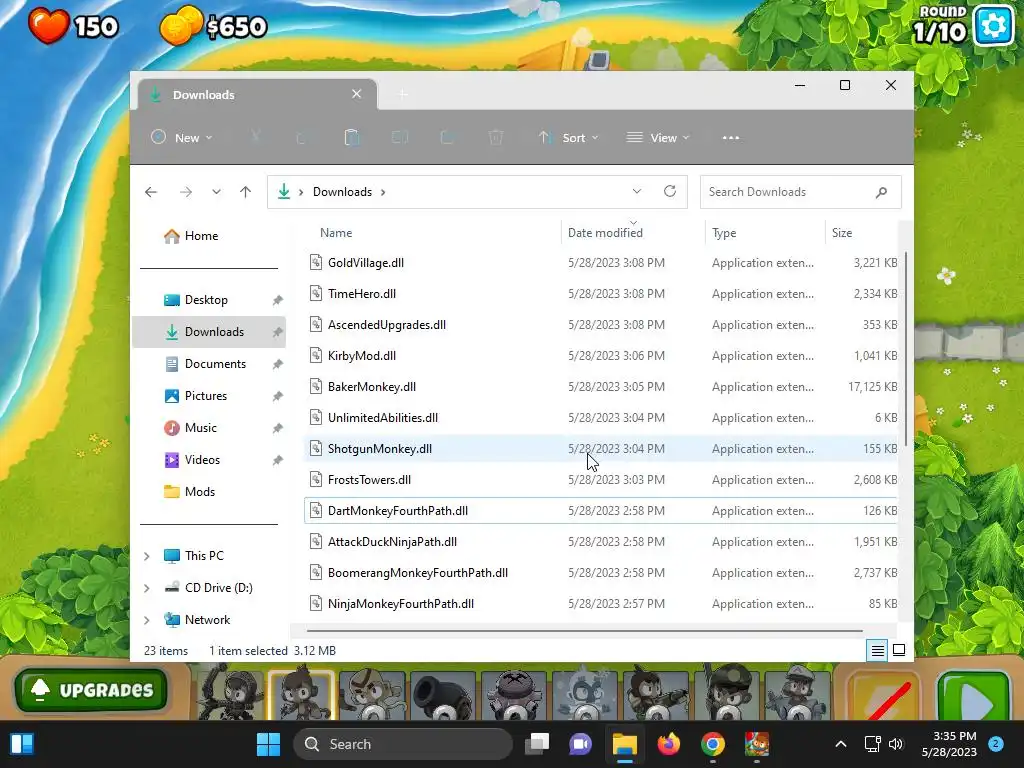Open the Windows Start menu
Image resolution: width=1024 pixels, height=768 pixels.
pyautogui.click(x=268, y=744)
